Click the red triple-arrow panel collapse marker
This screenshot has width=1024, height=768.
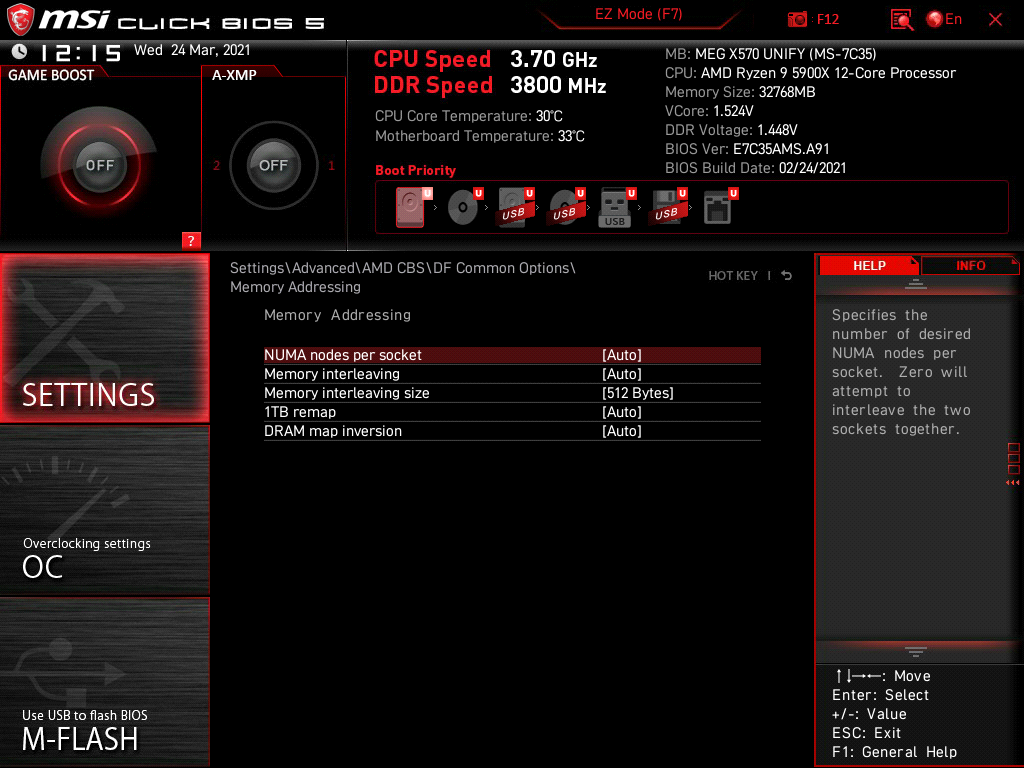point(1012,483)
